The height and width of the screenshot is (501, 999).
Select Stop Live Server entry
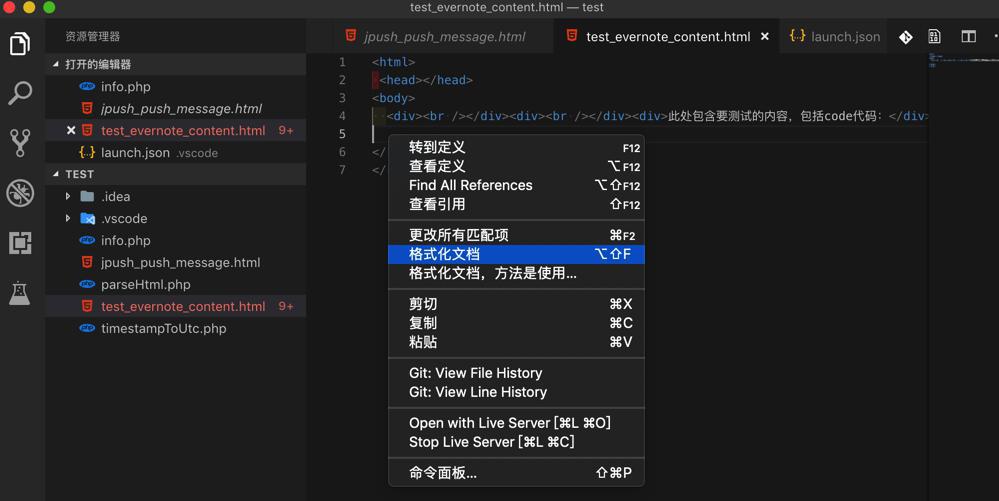coord(516,442)
